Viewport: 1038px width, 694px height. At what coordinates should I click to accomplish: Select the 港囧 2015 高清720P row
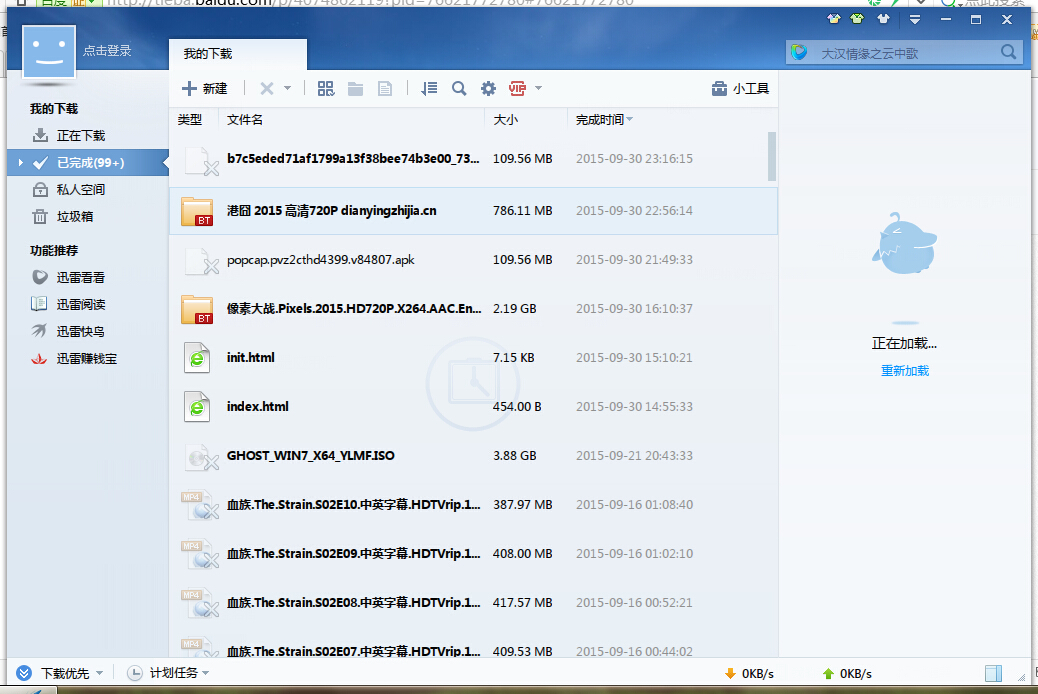[x=473, y=211]
